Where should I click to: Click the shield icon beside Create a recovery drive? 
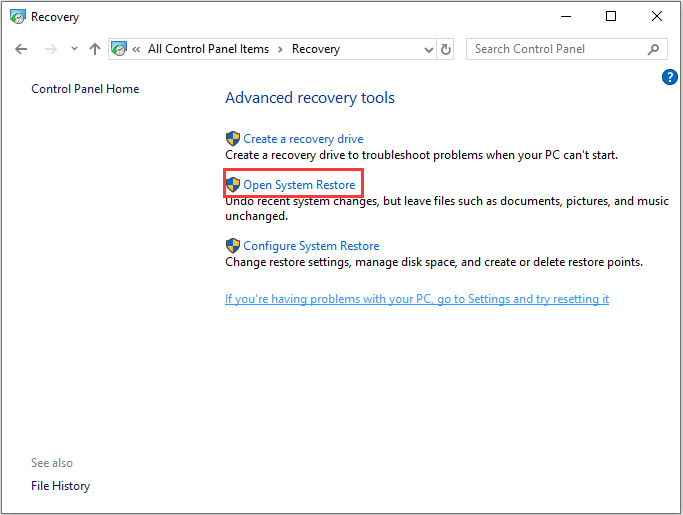233,139
